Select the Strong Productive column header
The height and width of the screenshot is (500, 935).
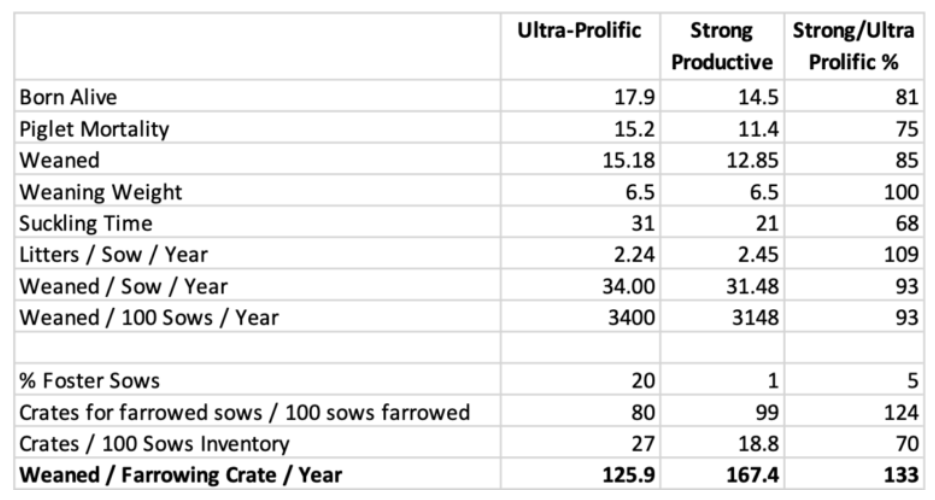(x=722, y=46)
